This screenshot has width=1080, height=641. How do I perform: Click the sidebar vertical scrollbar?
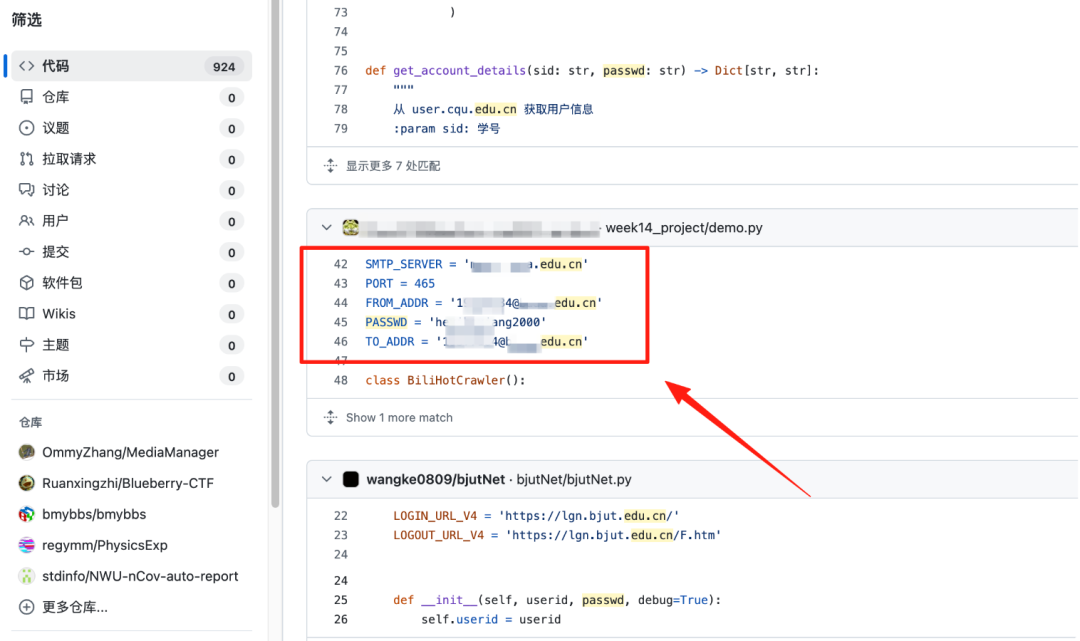pyautogui.click(x=276, y=253)
